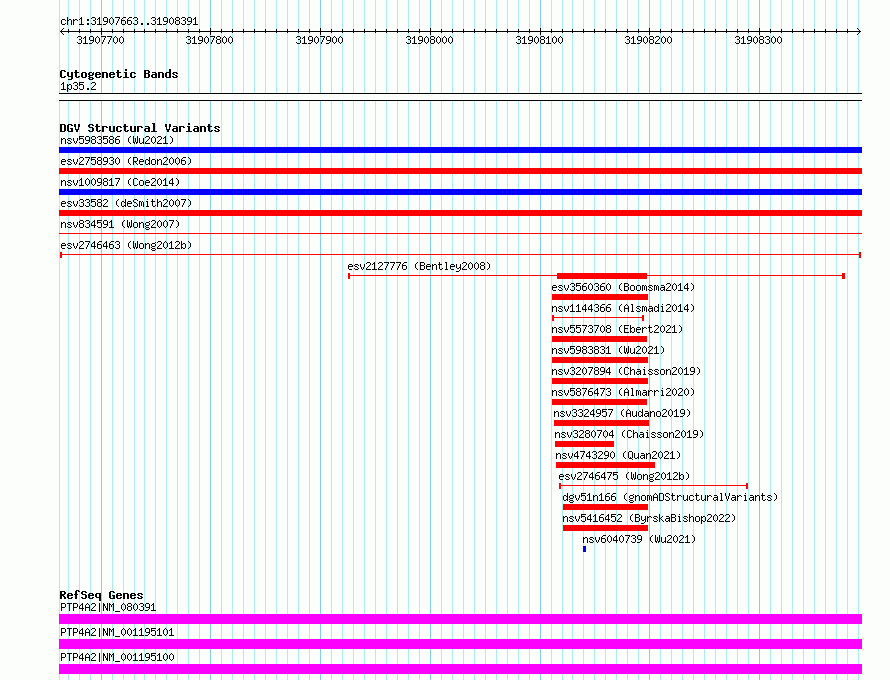Open the esv3560360 (Boomsma2014) variant label
This screenshot has width=890, height=680.
(x=623, y=287)
